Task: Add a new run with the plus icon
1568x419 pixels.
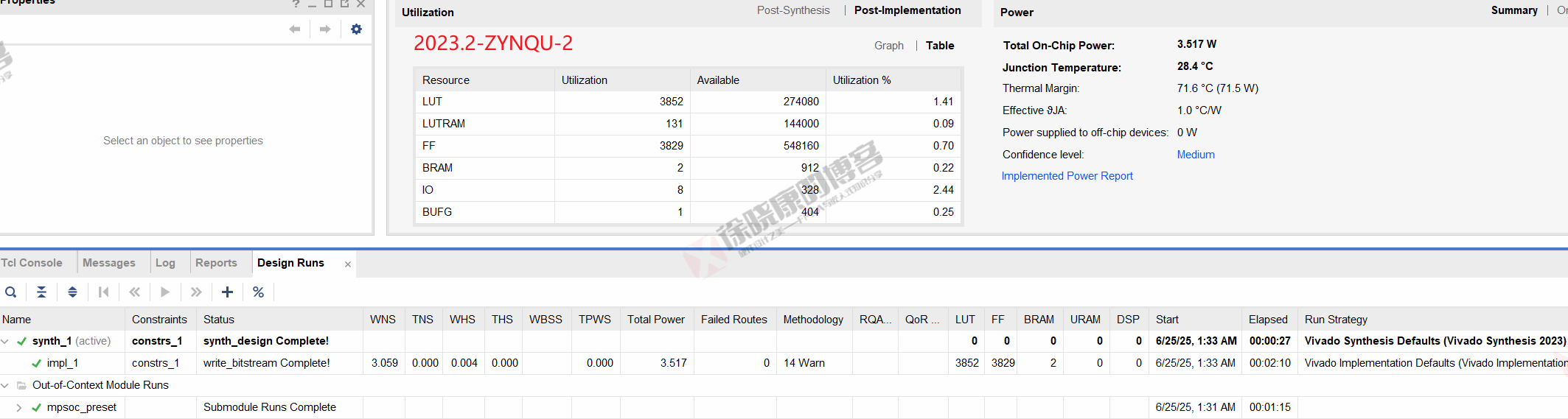Action: 227,292
